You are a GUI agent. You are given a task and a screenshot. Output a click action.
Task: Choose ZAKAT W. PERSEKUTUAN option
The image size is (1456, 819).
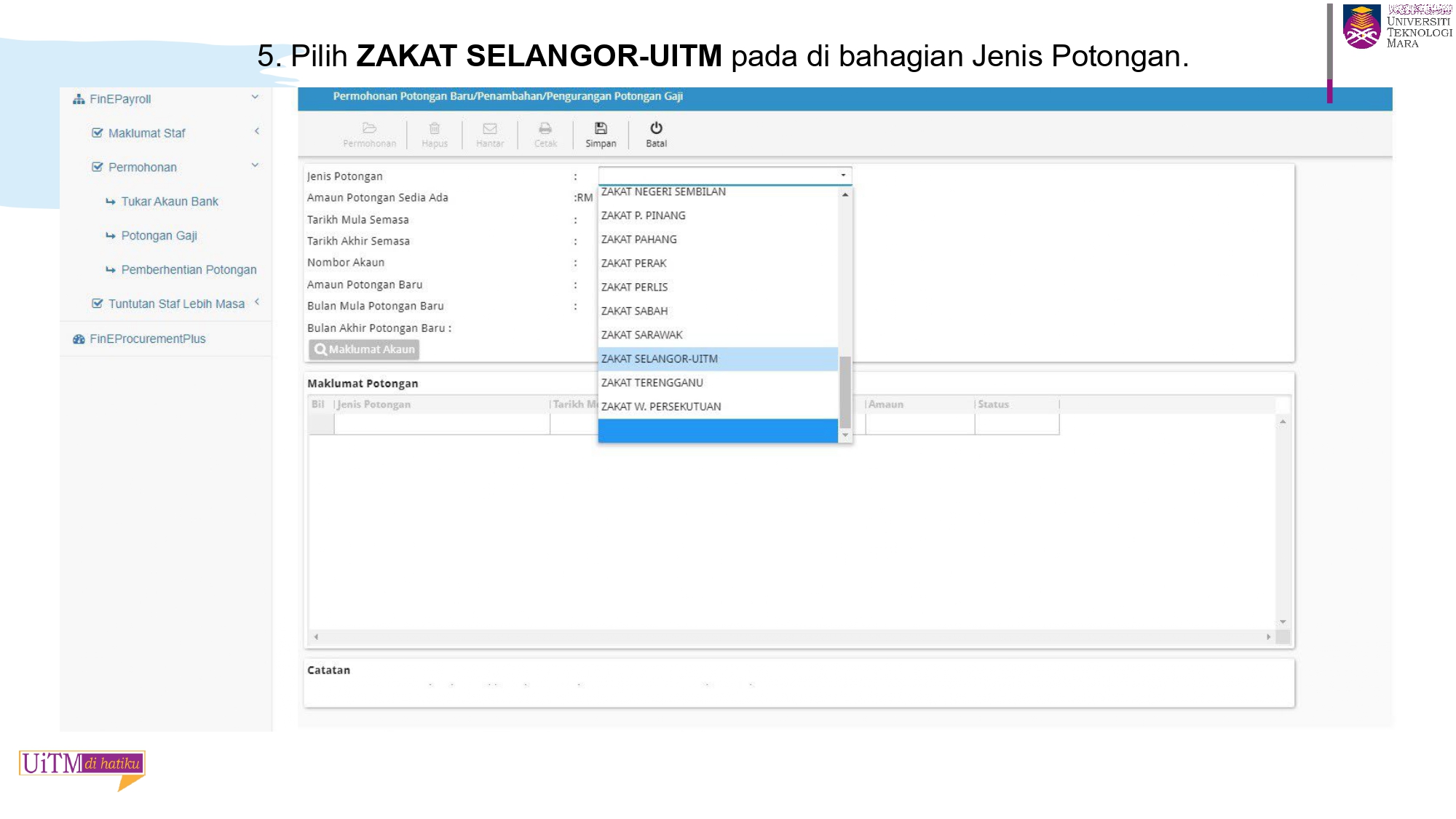coord(718,407)
